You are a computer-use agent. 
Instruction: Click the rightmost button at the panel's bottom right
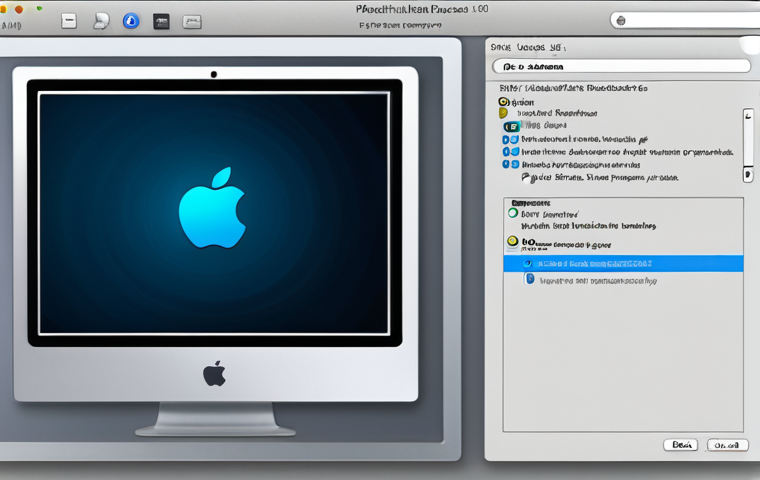tap(728, 445)
